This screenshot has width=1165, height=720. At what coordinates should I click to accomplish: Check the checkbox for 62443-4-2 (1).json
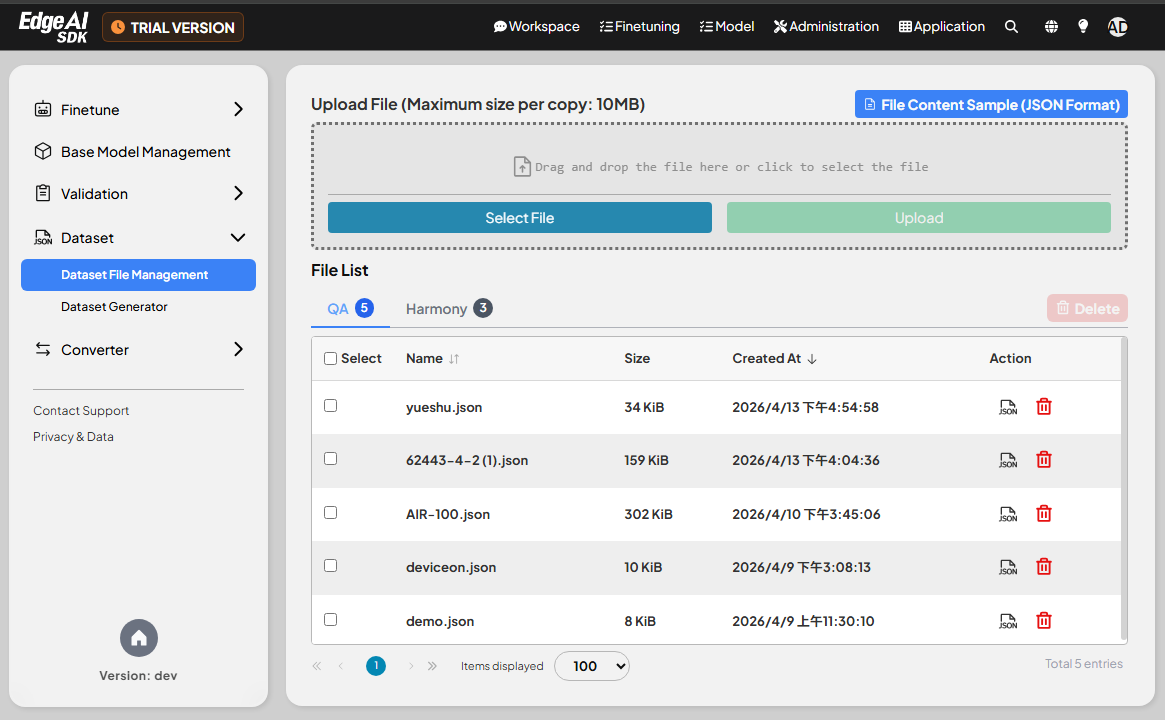[330, 458]
